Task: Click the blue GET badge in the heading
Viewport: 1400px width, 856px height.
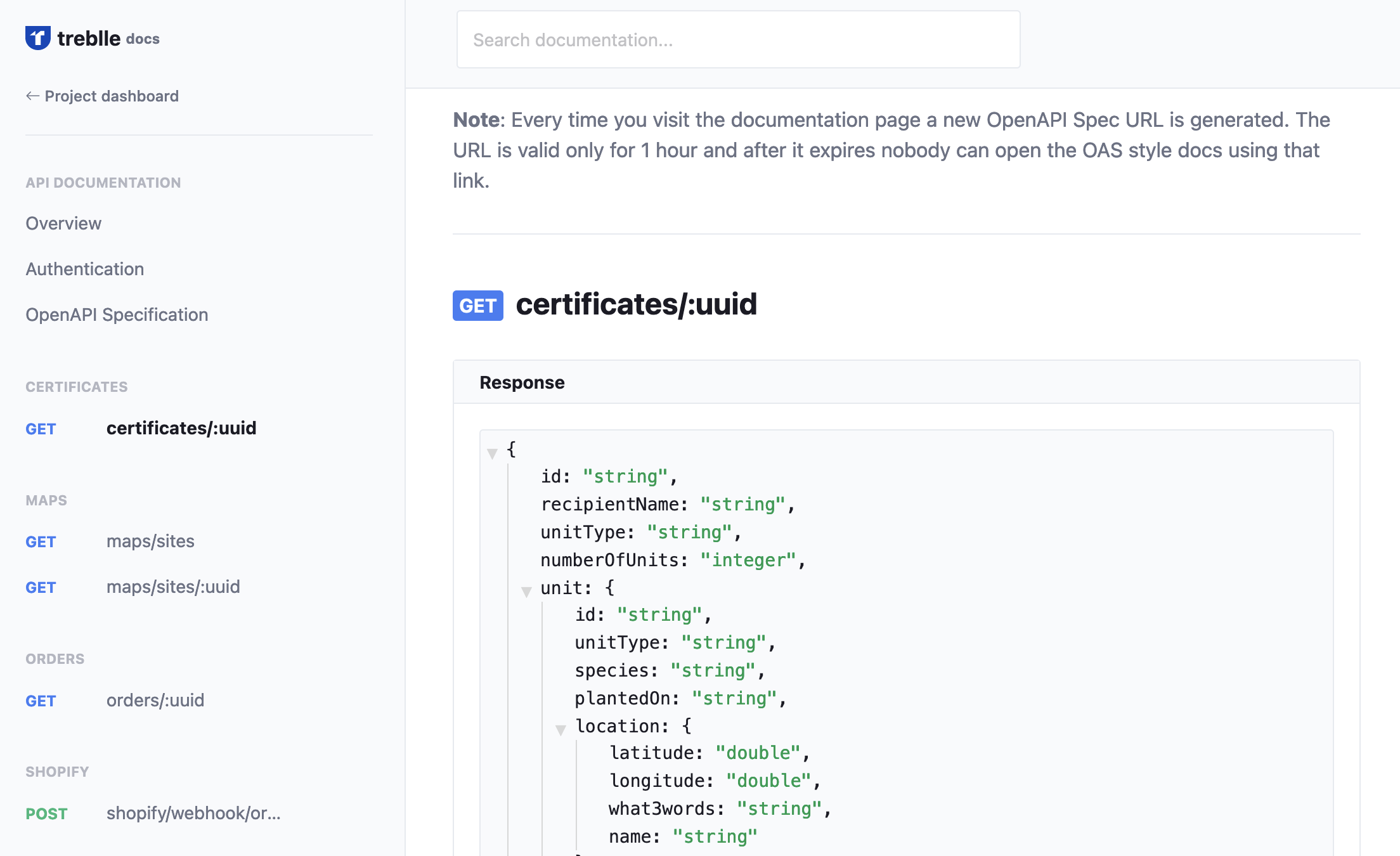Action: (478, 306)
